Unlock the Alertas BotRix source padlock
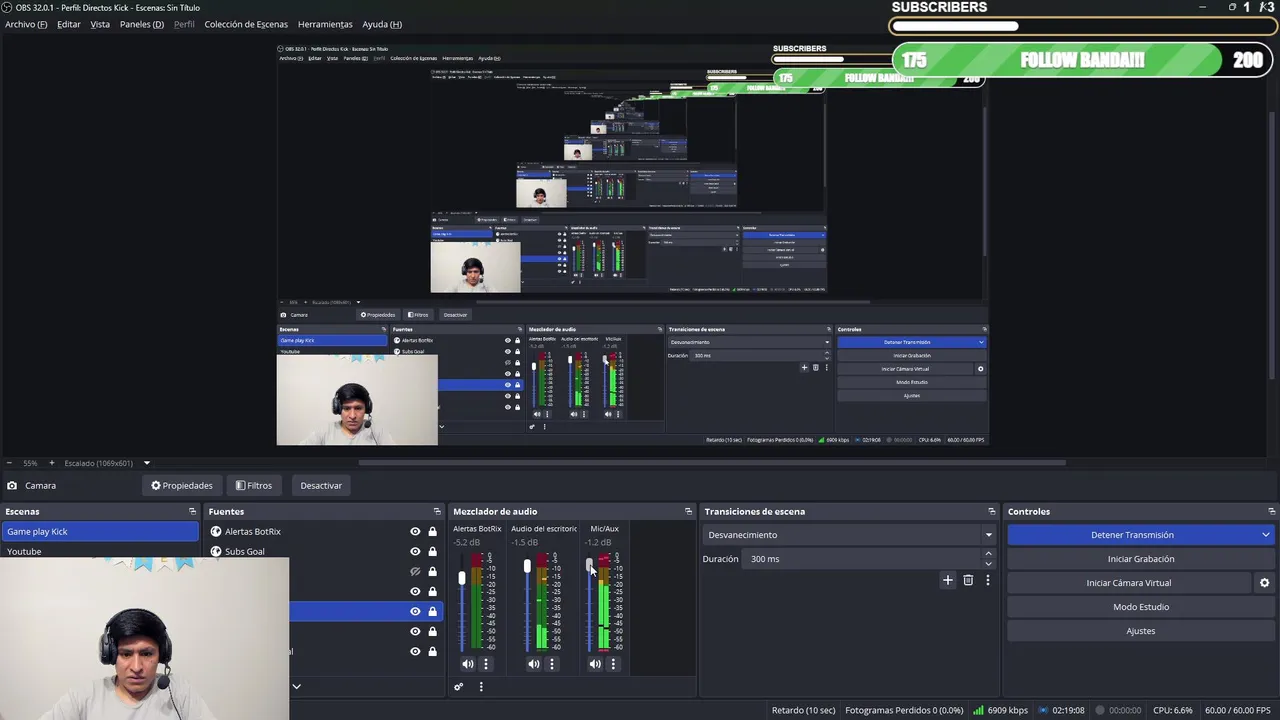 tap(432, 531)
